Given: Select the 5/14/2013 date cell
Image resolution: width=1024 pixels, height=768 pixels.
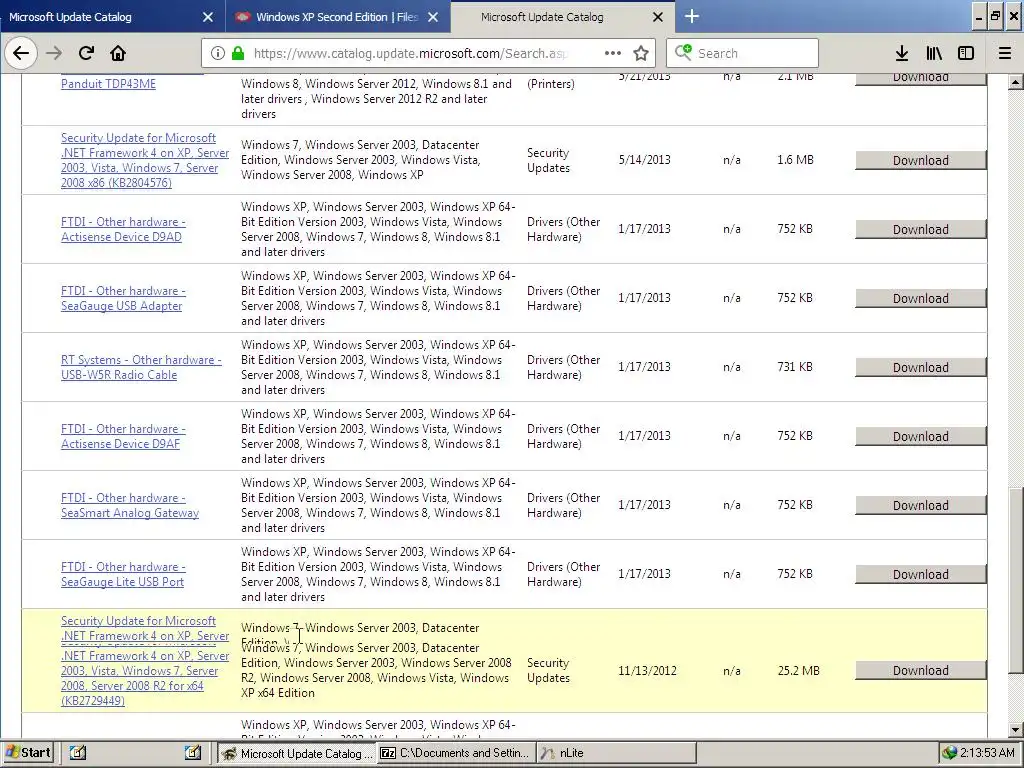Looking at the screenshot, I should point(645,160).
